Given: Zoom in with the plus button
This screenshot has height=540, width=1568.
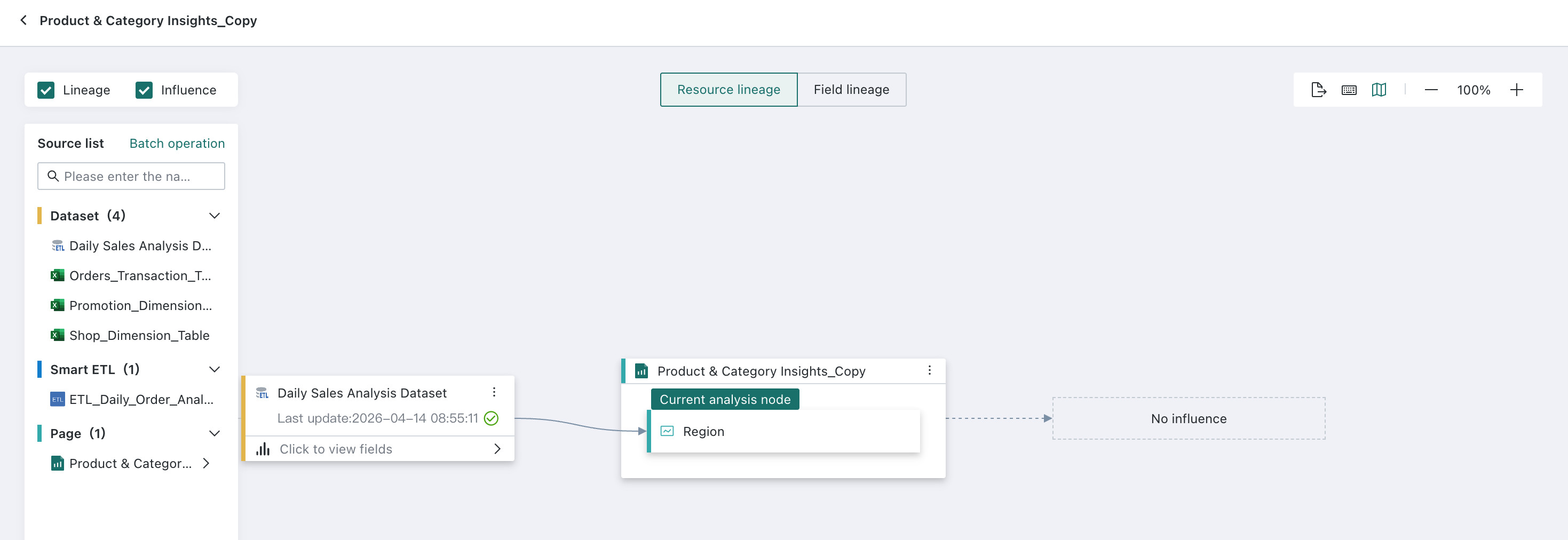Looking at the screenshot, I should 1516,90.
